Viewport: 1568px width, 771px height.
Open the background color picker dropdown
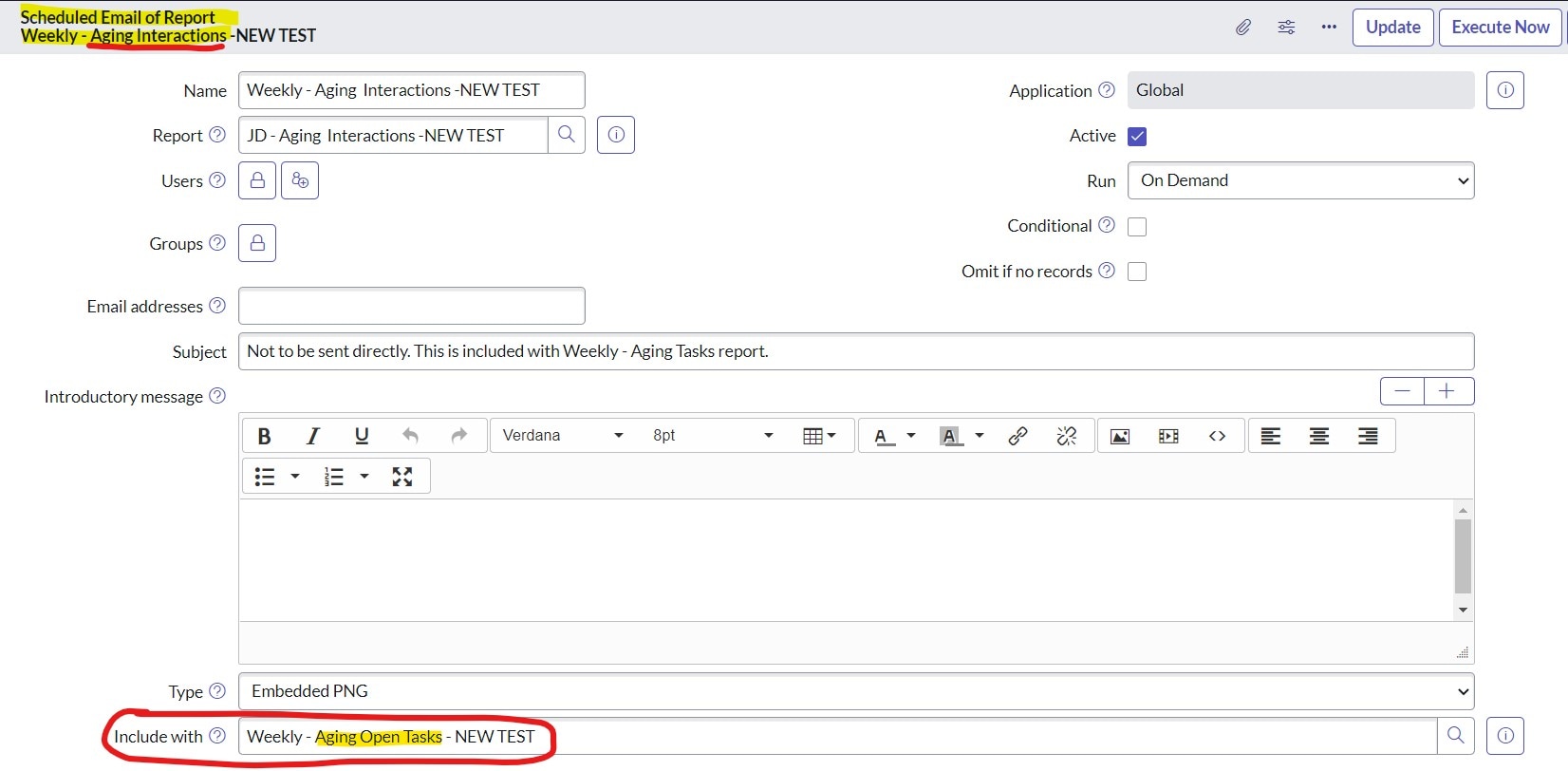980,436
